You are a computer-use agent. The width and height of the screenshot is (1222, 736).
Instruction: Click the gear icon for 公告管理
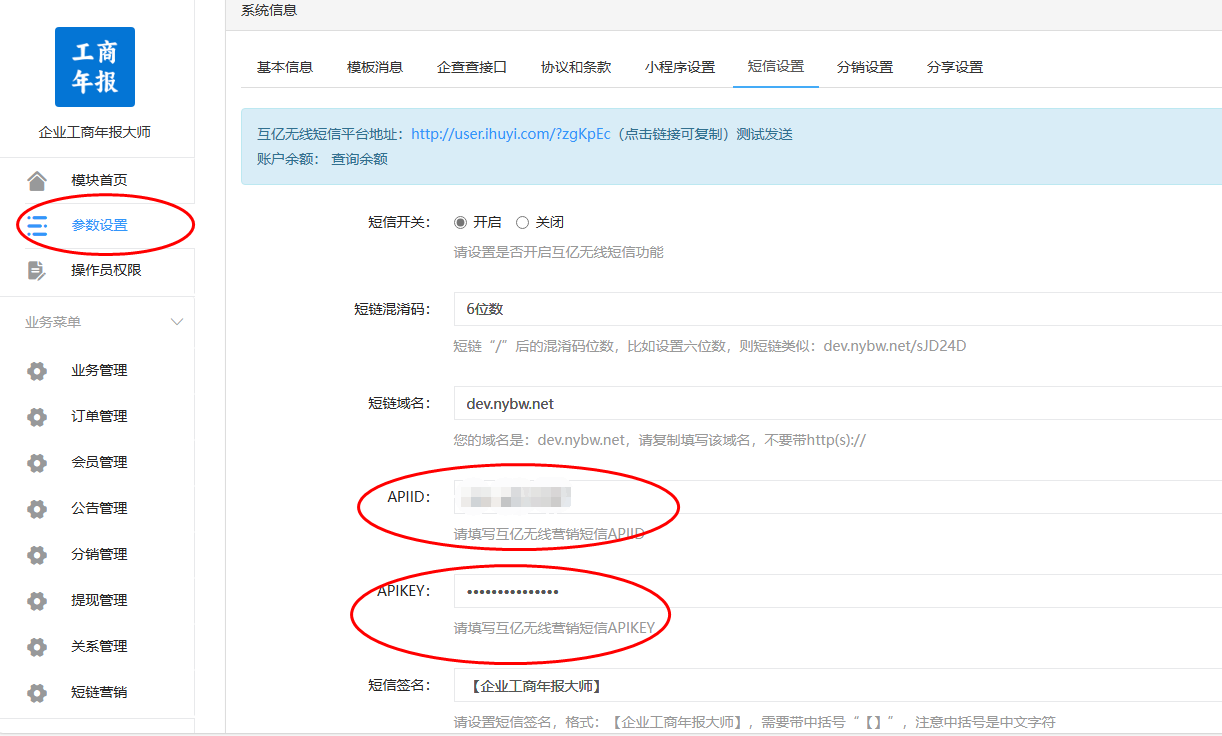[37, 509]
